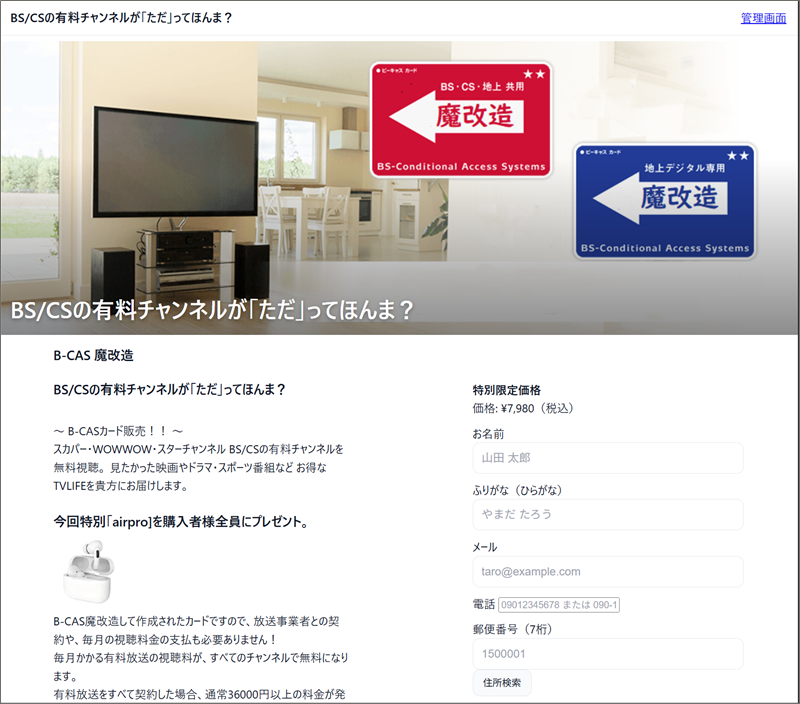Focus the ふりがな input field
Image resolution: width=800 pixels, height=704 pixels.
(x=607, y=514)
